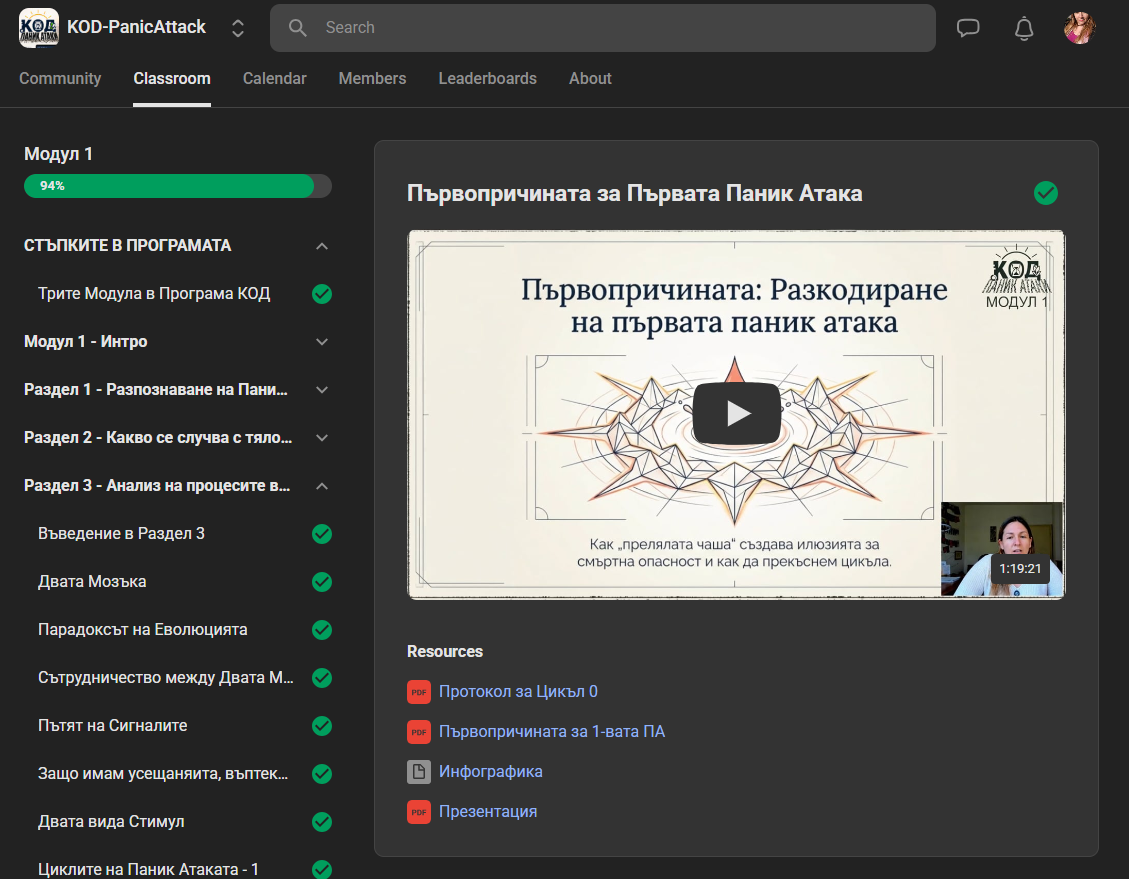This screenshot has height=879, width=1129.
Task: Open the Първопричината за 1-вата ПА link
Action: [x=552, y=732]
